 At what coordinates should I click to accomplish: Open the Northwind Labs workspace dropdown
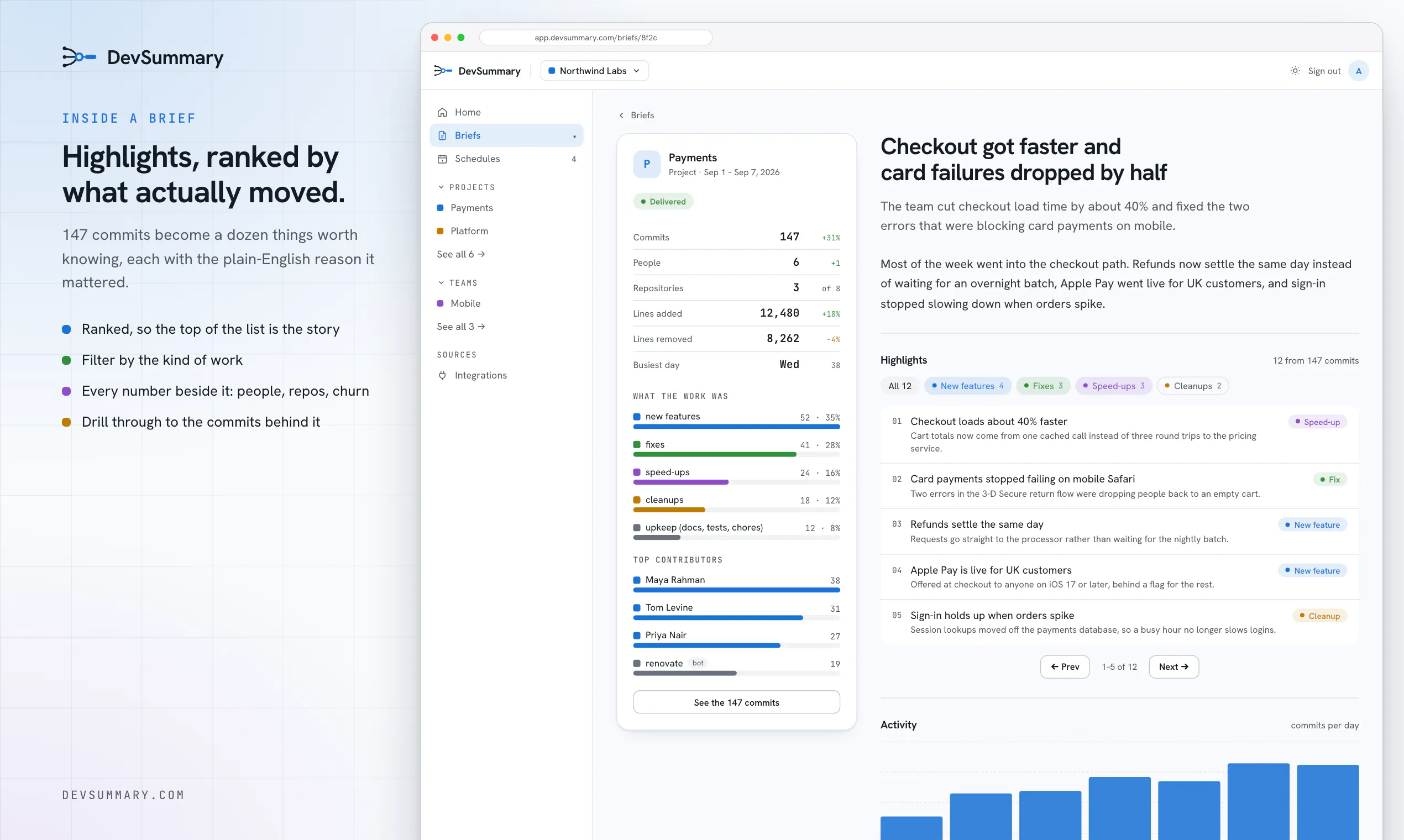click(x=594, y=71)
